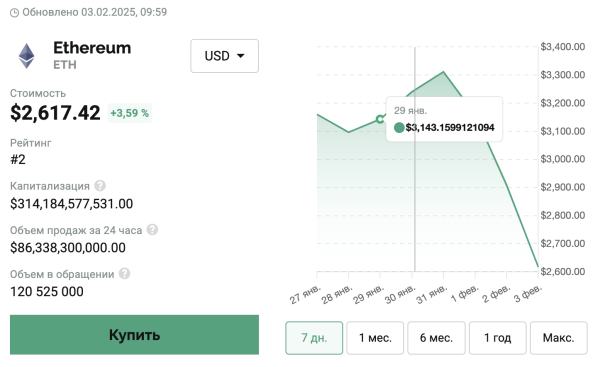The image size is (600, 367).
Task: Click the clock icon beside the update timestamp
Action: [14, 13]
